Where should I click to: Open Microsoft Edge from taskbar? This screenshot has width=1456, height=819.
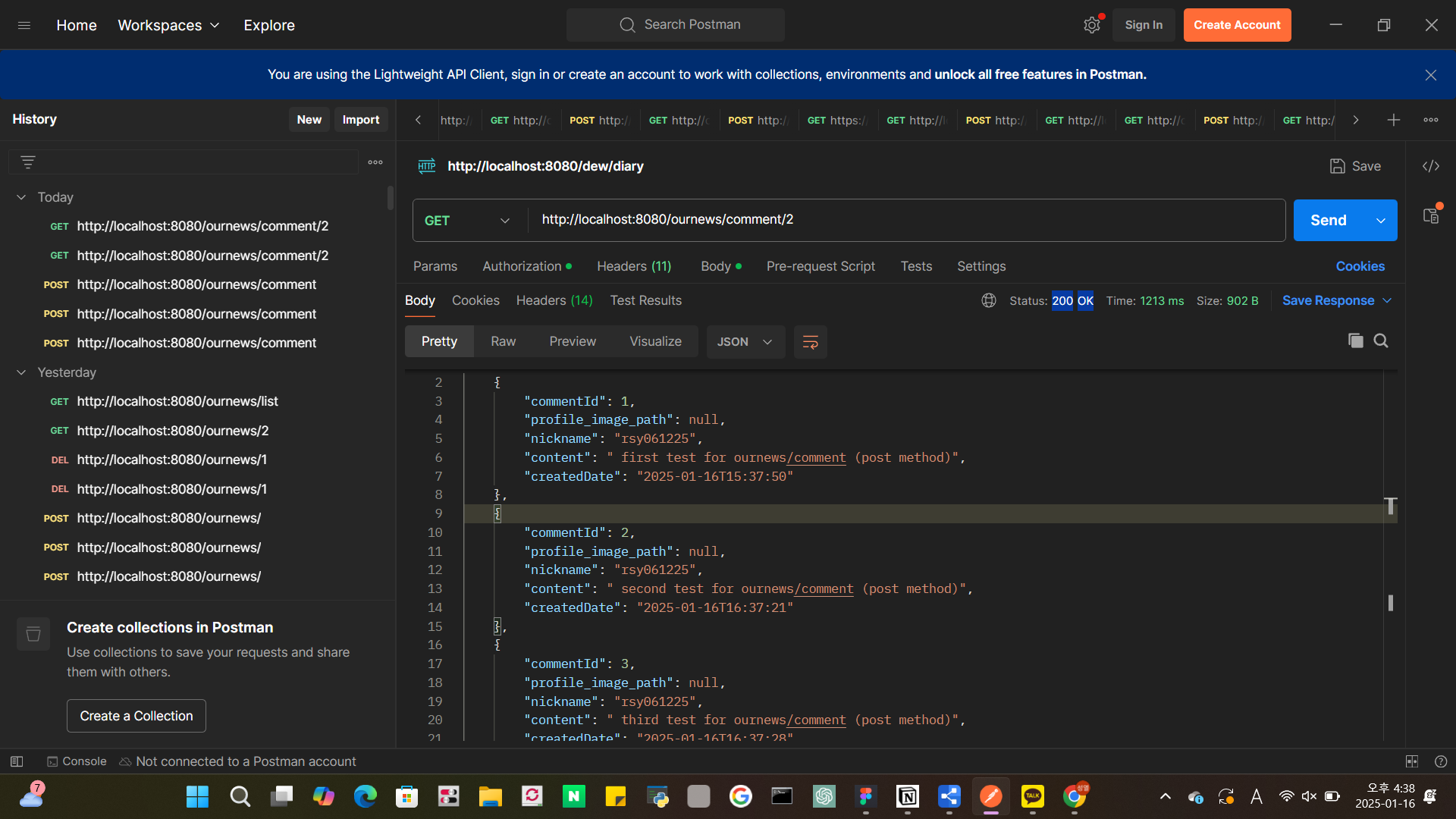point(365,796)
